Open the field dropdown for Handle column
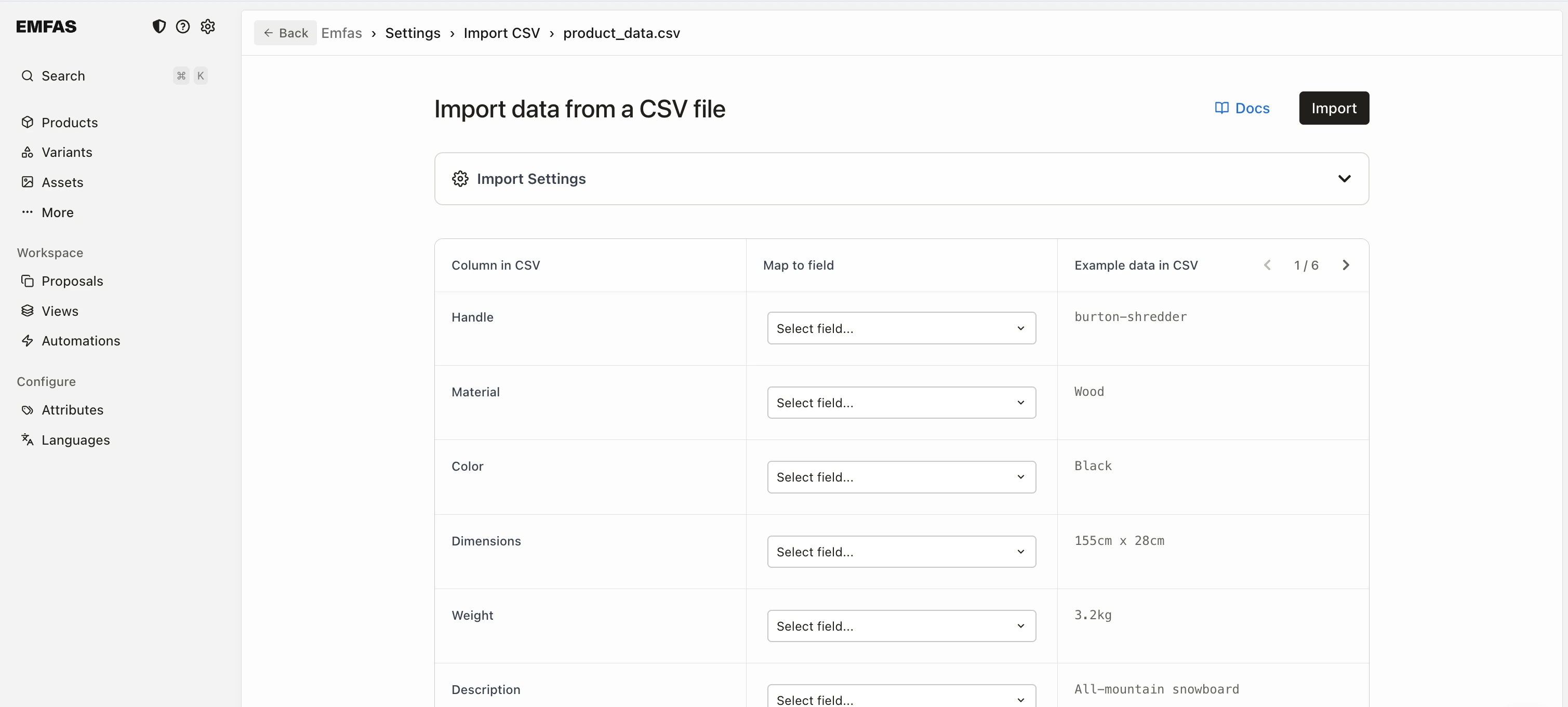The width and height of the screenshot is (1568, 707). click(x=901, y=328)
